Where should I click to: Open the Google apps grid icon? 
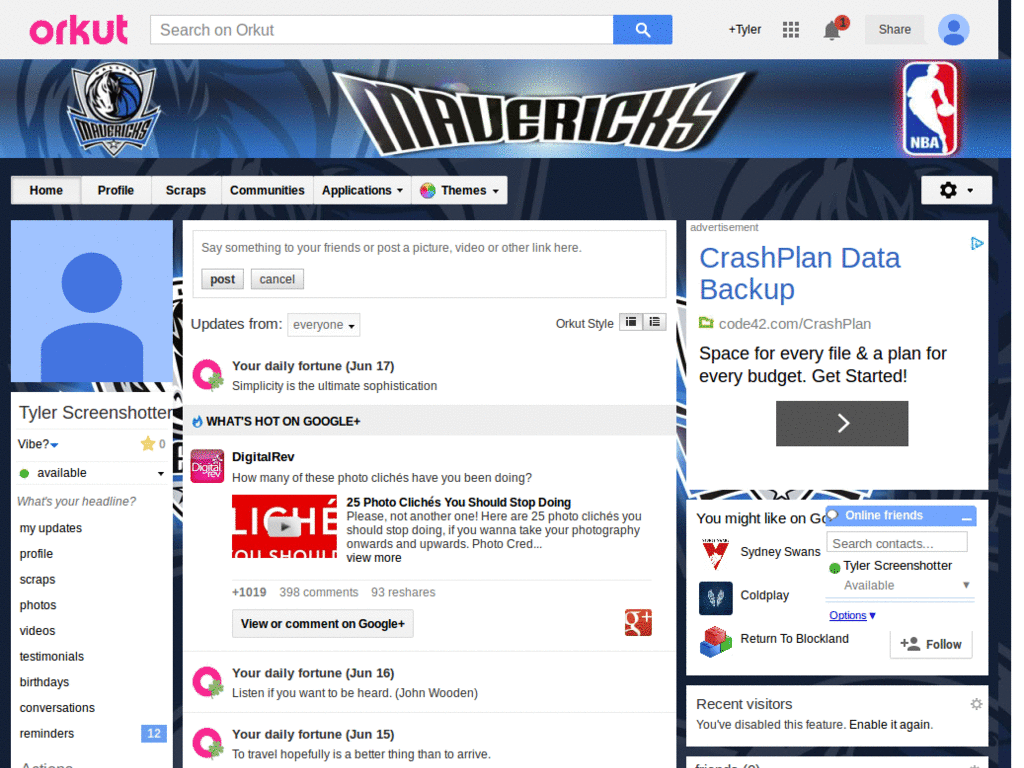[x=791, y=29]
